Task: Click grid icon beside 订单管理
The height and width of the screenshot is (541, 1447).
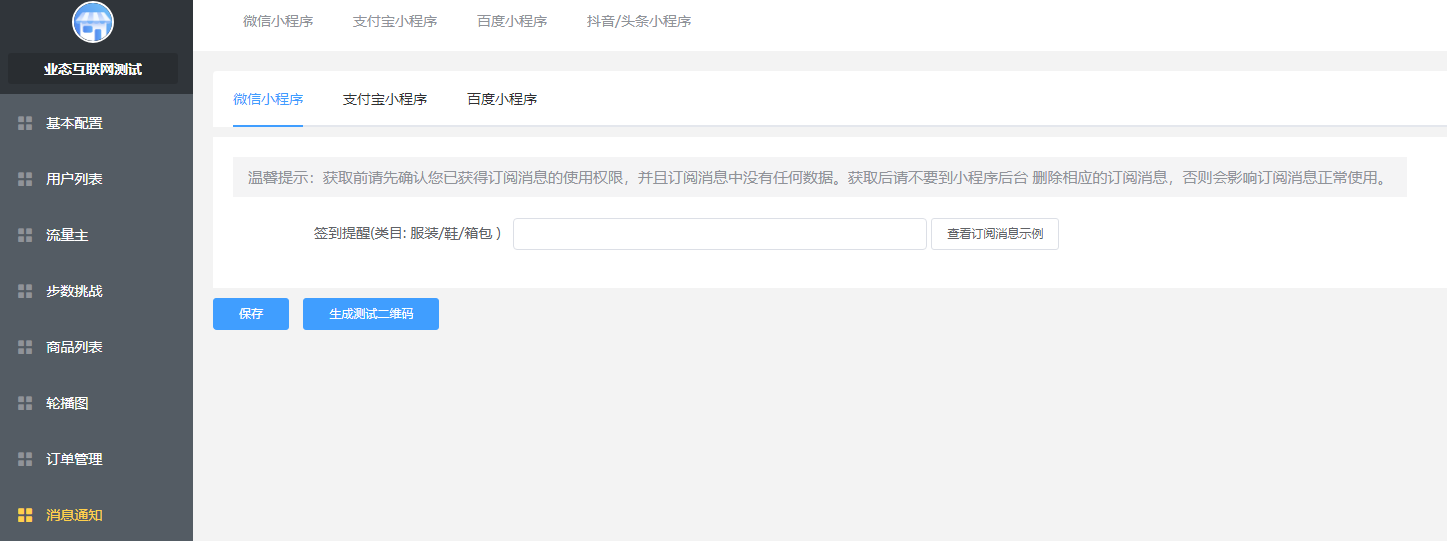Action: point(26,460)
